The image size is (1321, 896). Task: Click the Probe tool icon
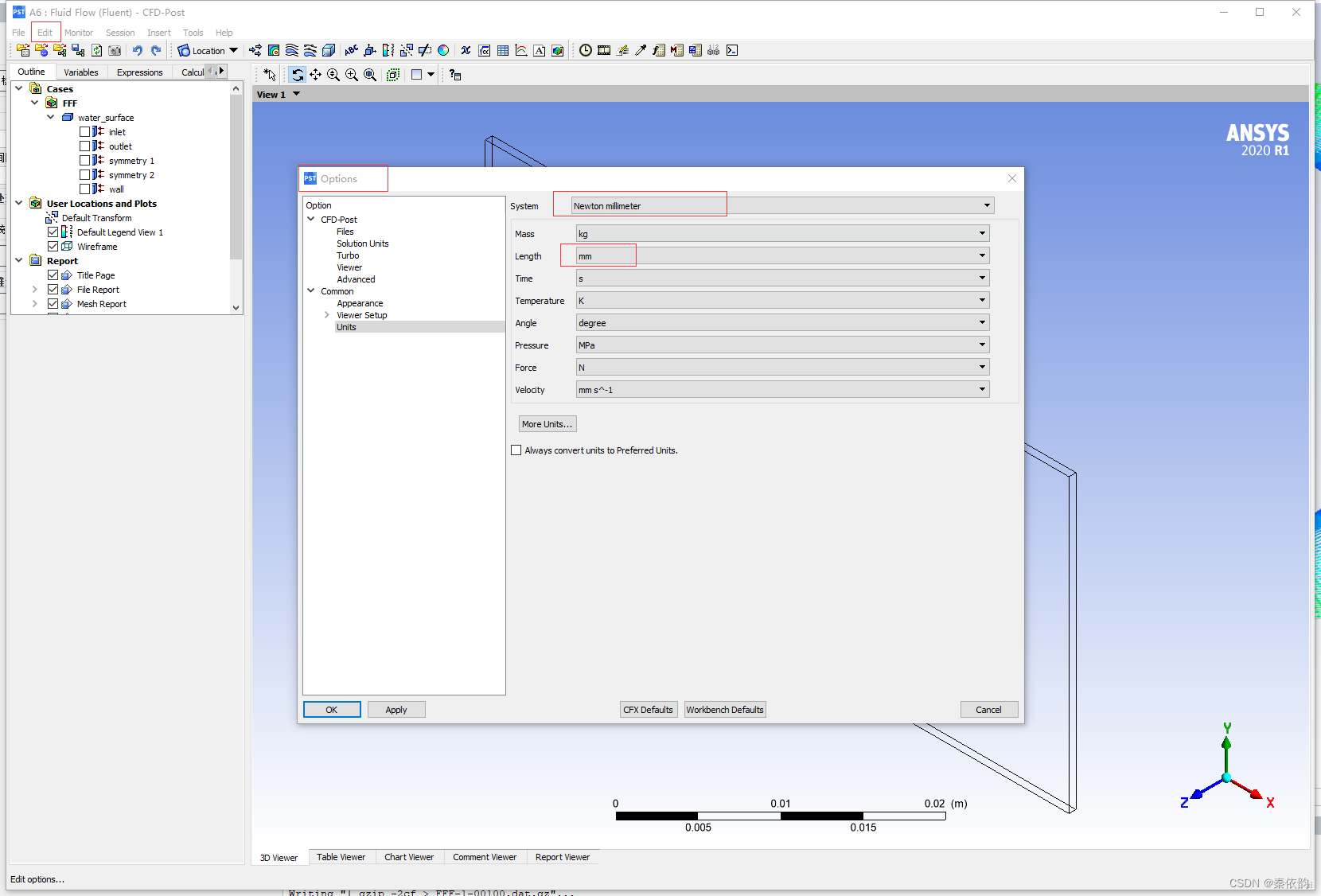pos(641,50)
